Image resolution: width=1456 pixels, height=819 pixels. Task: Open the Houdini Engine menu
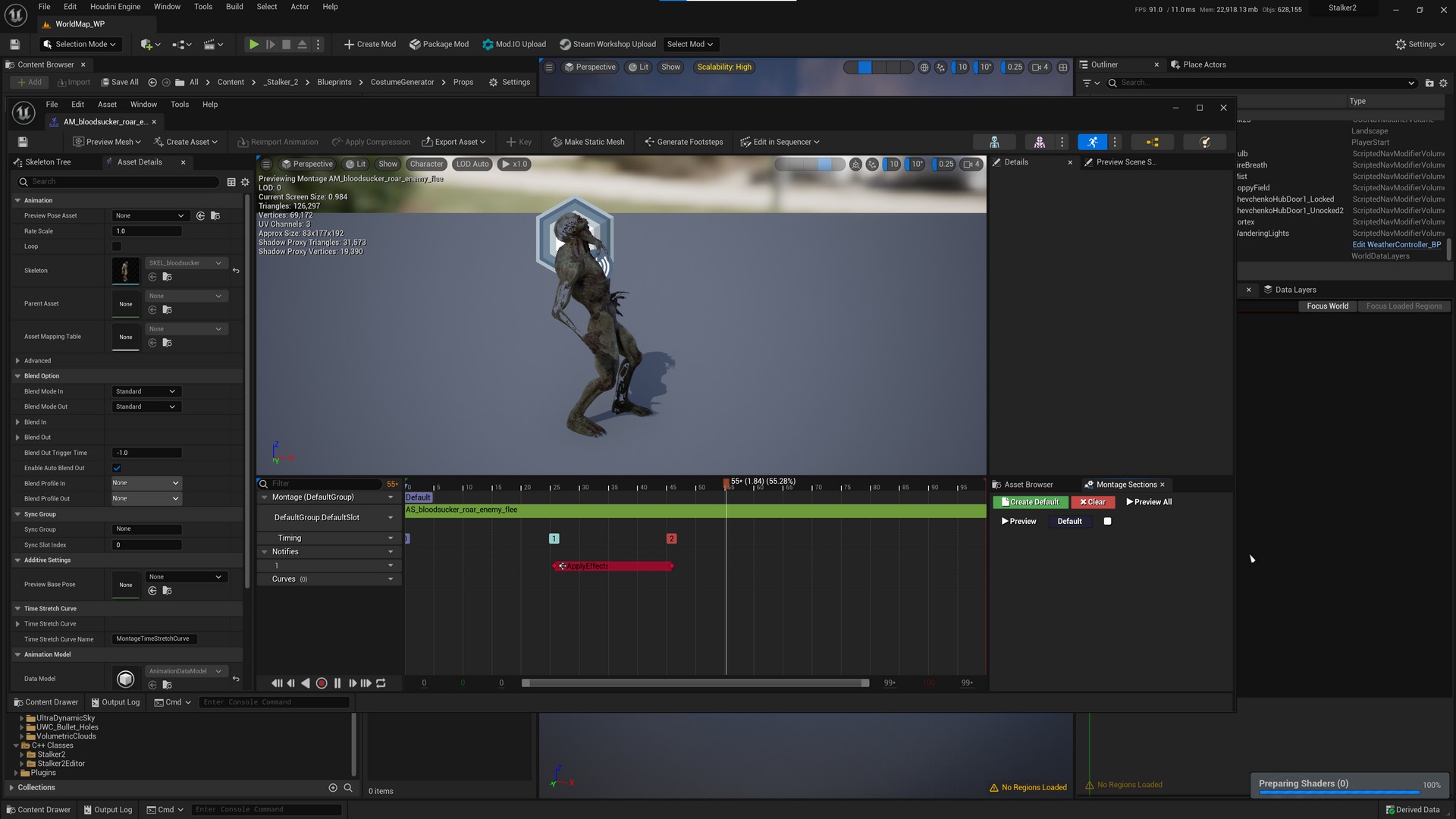tap(115, 7)
